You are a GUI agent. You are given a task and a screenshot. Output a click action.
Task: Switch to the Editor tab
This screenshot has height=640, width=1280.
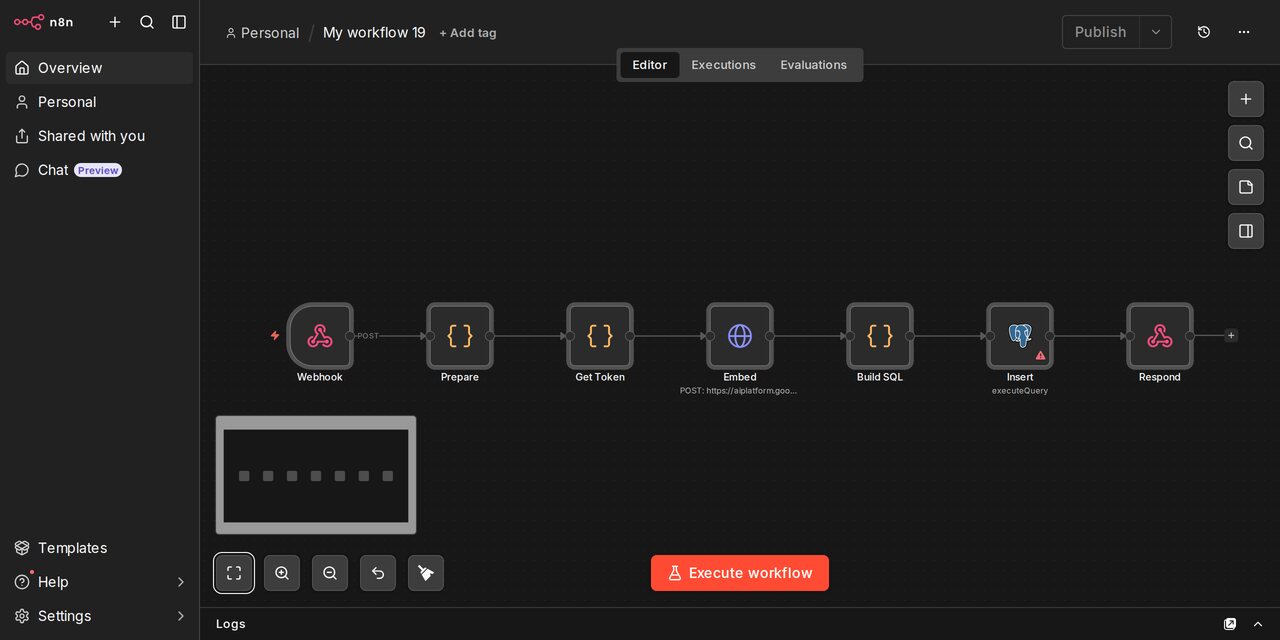pos(649,65)
